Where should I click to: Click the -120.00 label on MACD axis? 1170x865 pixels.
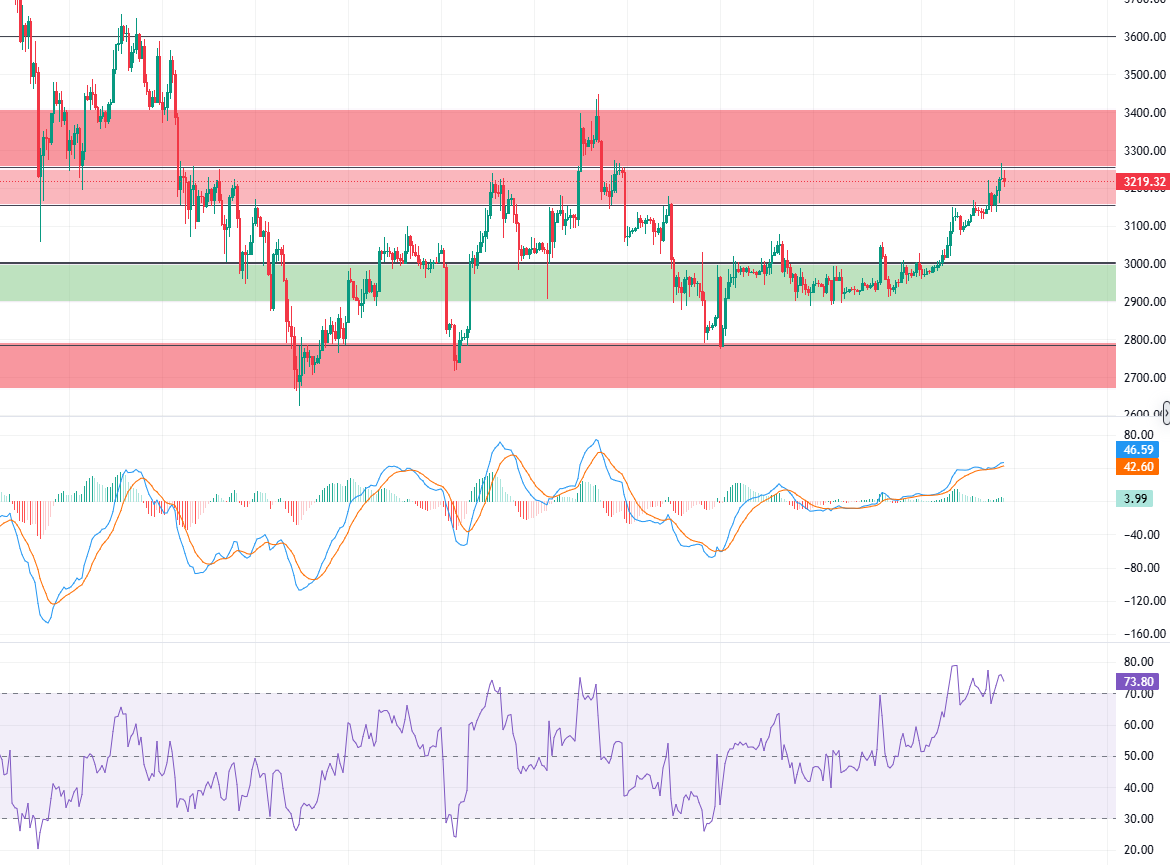pyautogui.click(x=1141, y=601)
